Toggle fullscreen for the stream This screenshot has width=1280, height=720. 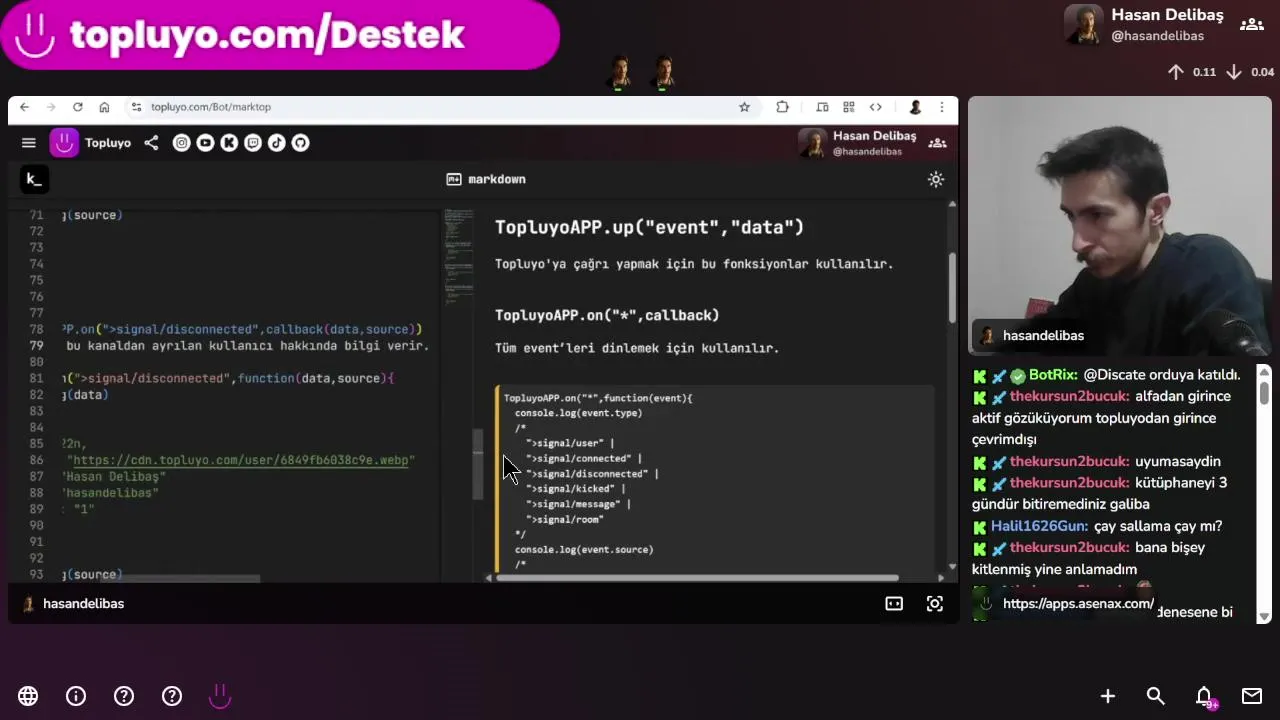coord(935,604)
